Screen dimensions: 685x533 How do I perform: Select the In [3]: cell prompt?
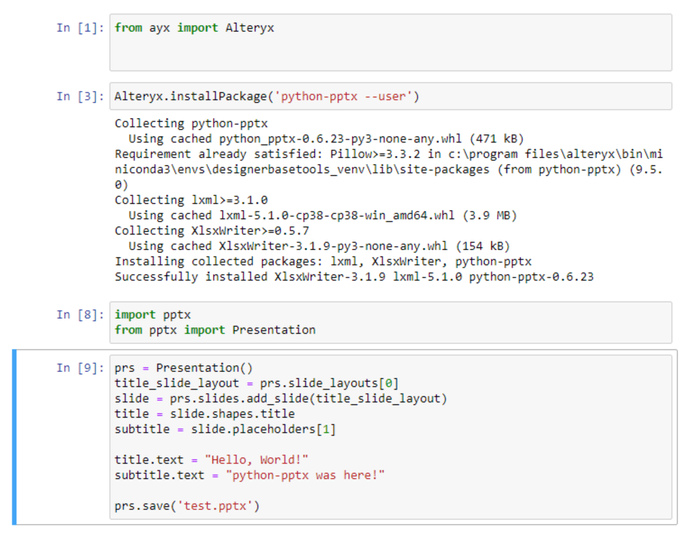click(80, 97)
